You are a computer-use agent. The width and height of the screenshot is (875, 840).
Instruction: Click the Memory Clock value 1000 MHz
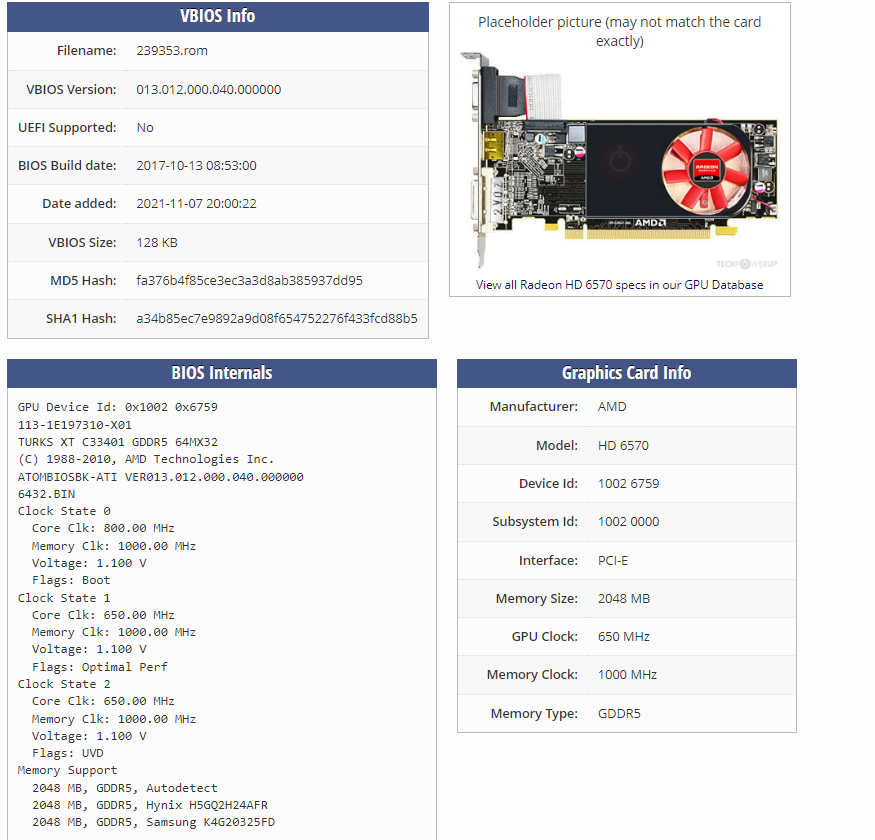coord(627,675)
